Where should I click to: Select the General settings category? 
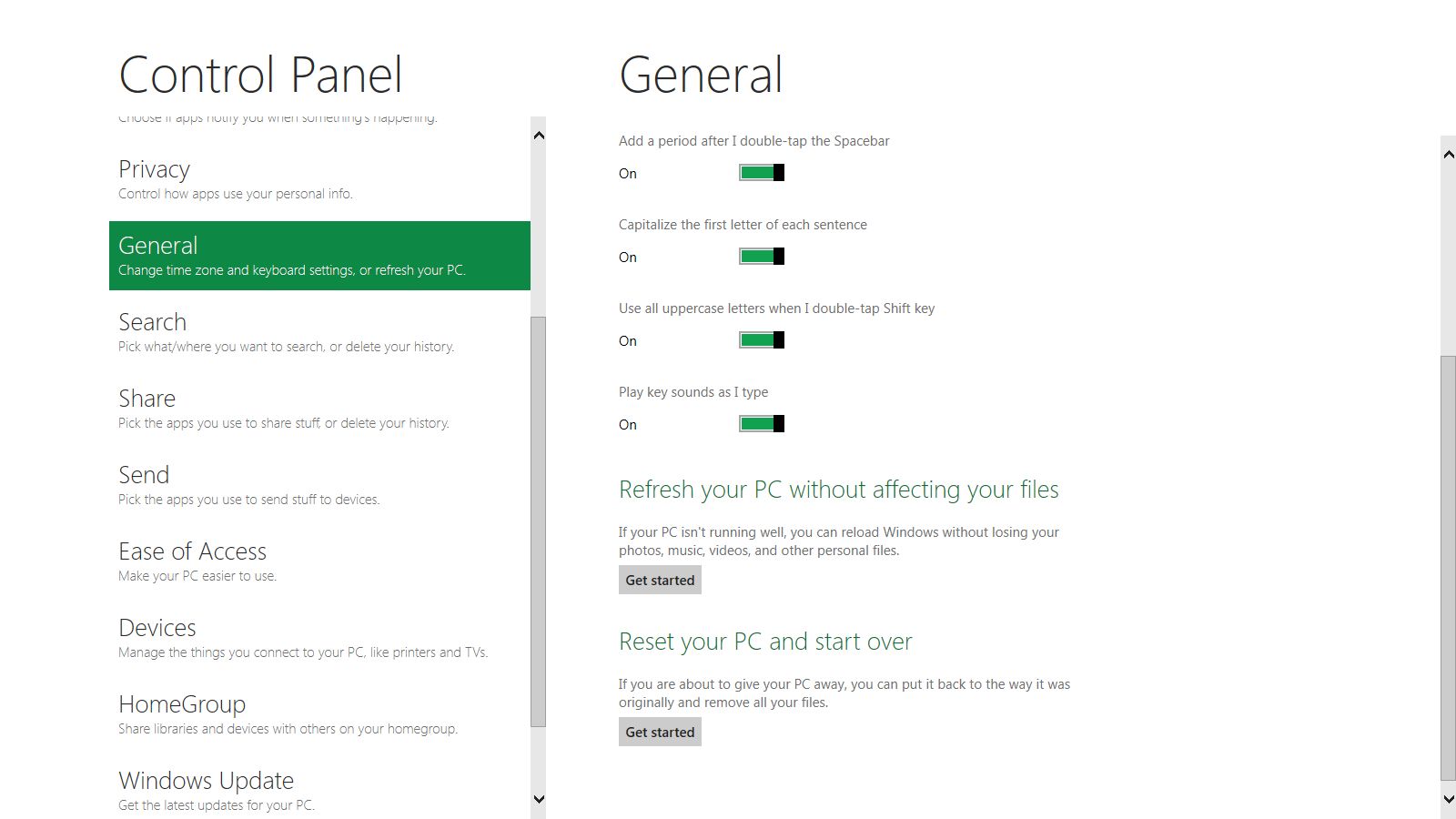319,256
